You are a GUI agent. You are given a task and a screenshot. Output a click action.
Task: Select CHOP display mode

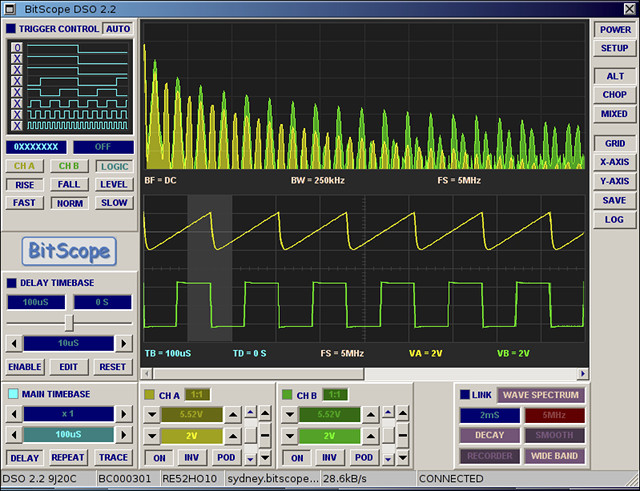(x=615, y=95)
